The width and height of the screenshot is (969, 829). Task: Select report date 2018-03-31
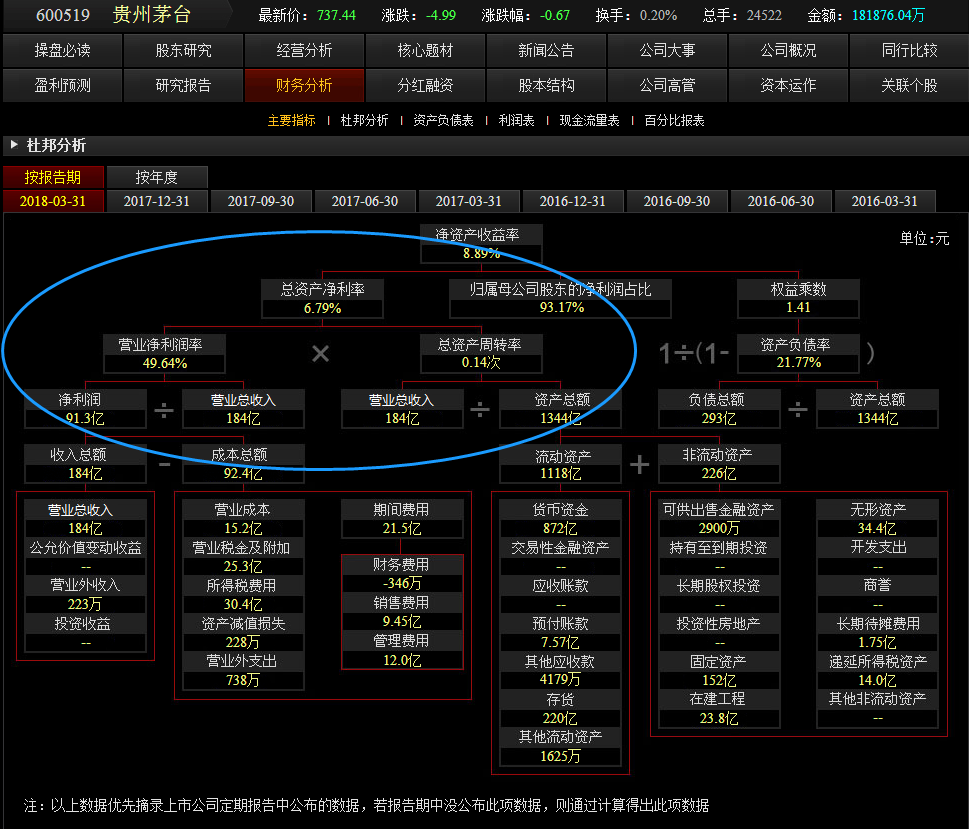[x=53, y=201]
